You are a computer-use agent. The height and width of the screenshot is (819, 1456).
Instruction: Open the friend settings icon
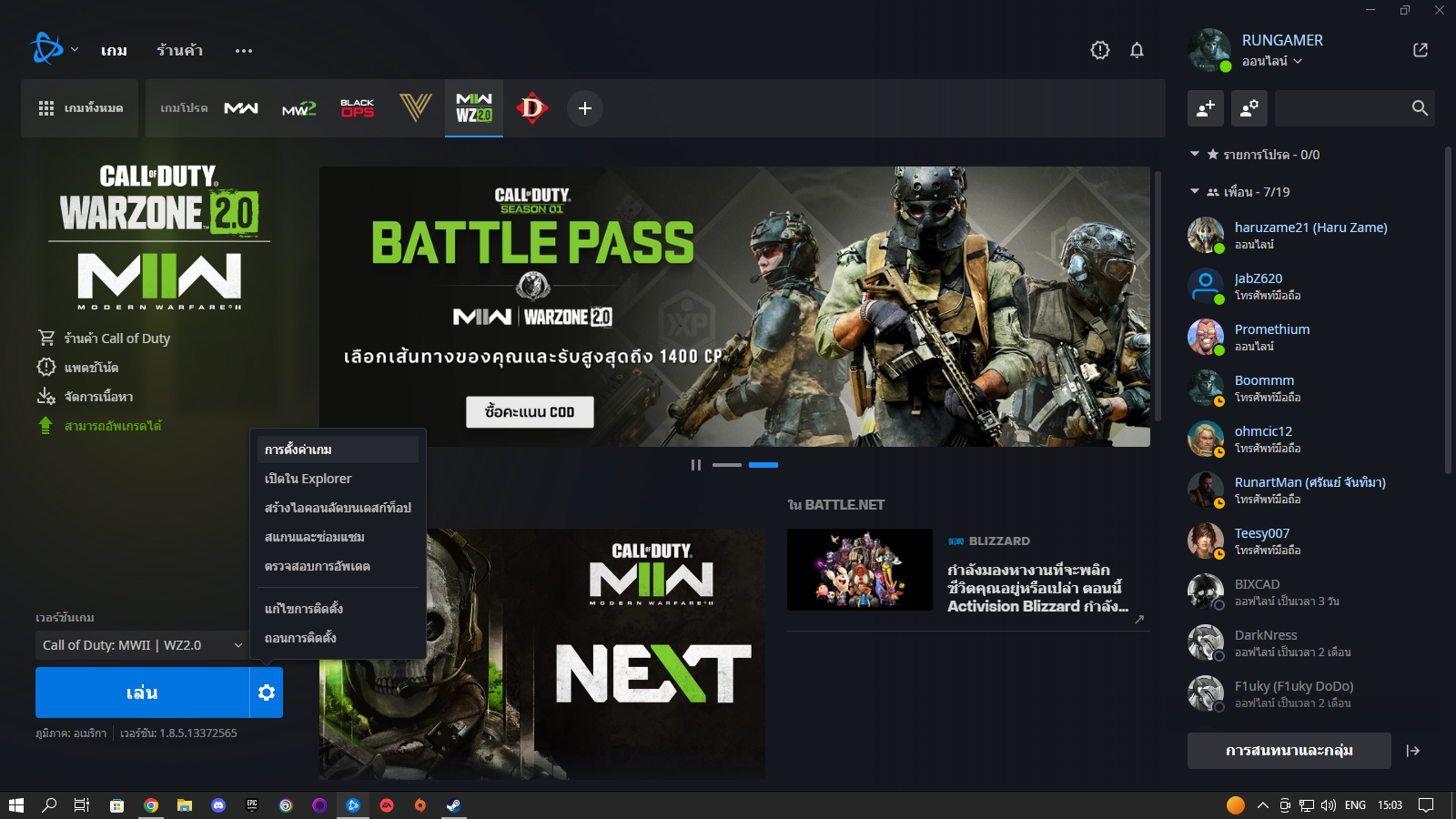click(x=1249, y=108)
